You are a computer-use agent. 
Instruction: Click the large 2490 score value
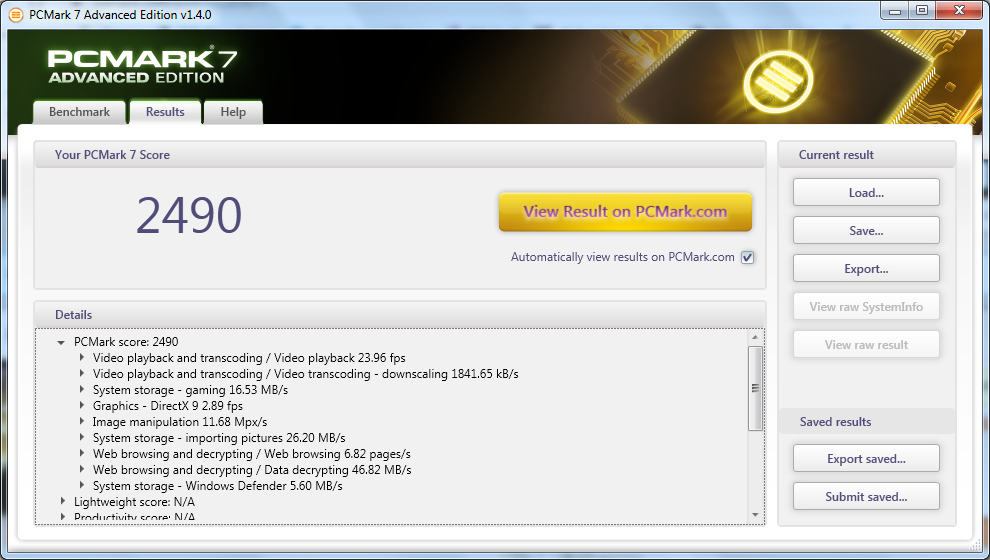point(189,215)
